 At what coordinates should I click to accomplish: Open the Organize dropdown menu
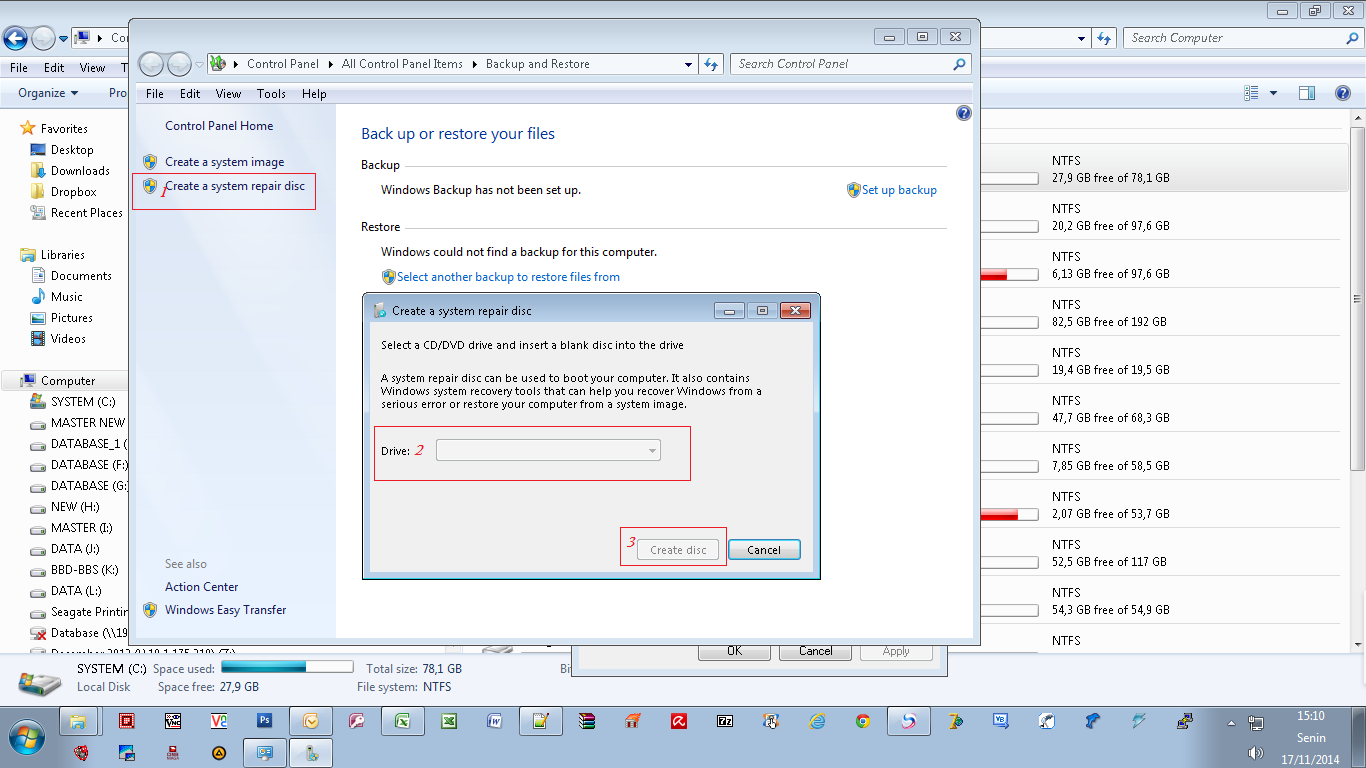point(48,93)
